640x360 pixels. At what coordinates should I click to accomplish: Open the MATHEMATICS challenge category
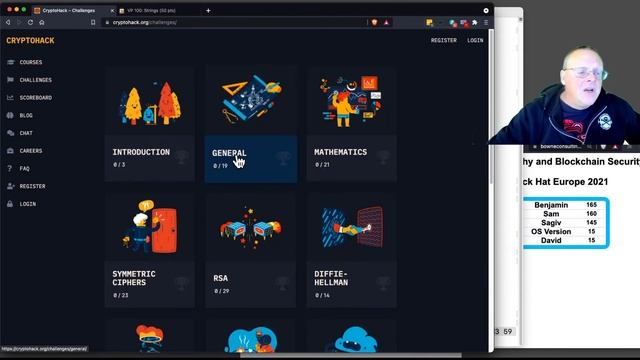pyautogui.click(x=351, y=124)
